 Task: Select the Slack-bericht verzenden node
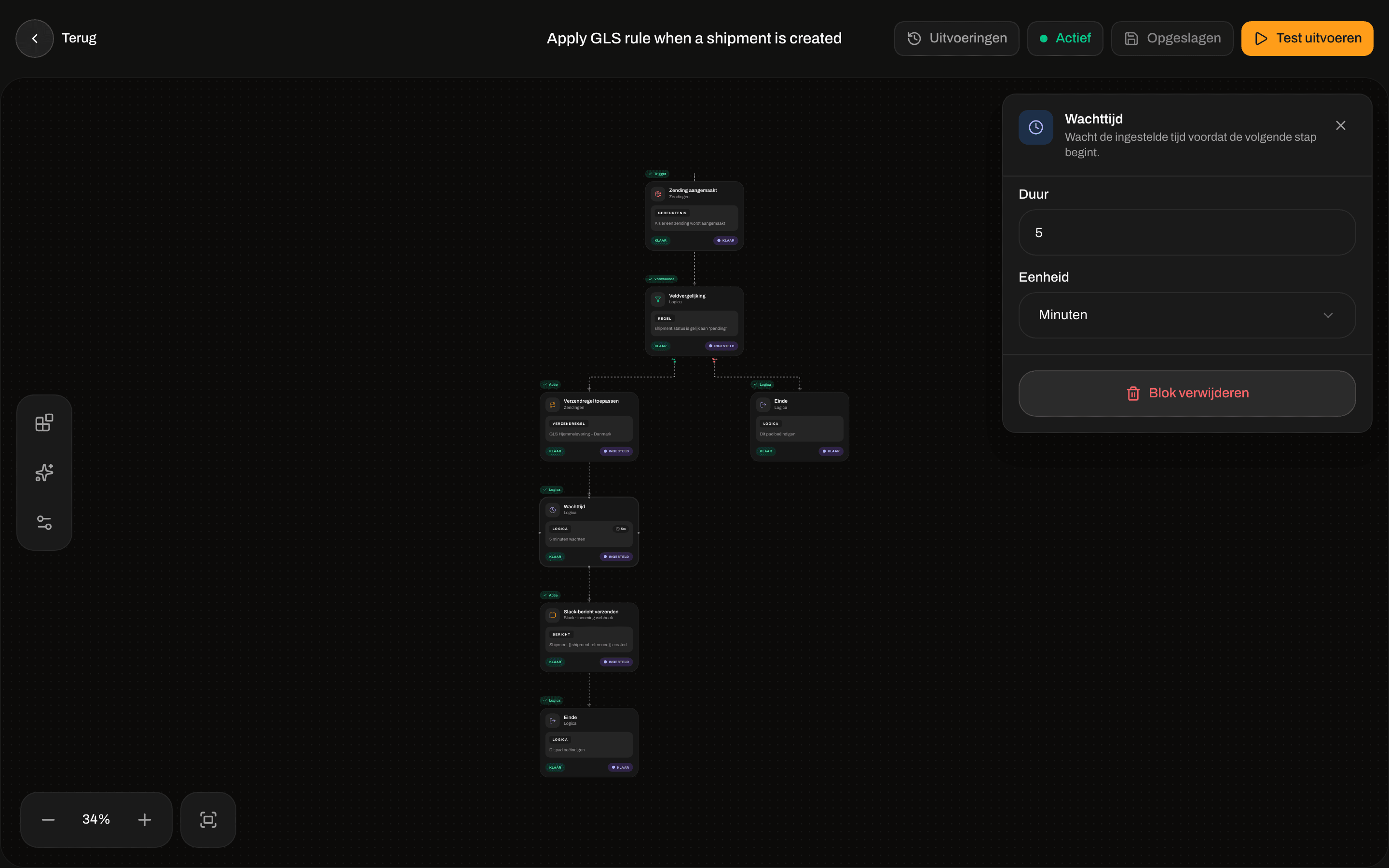[589, 637]
